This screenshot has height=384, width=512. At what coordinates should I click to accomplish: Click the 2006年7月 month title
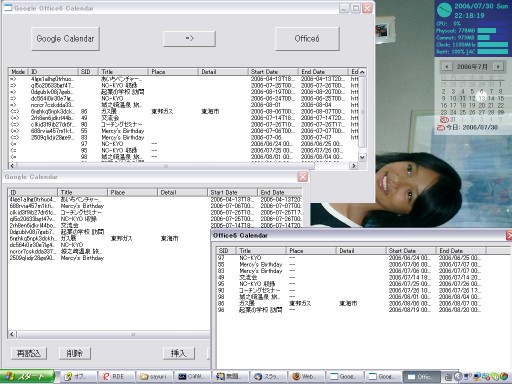coord(472,67)
